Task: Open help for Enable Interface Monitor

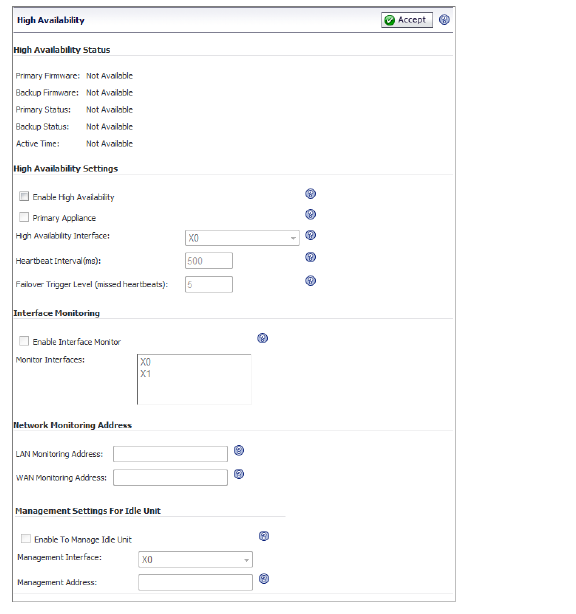Action: click(x=262, y=338)
